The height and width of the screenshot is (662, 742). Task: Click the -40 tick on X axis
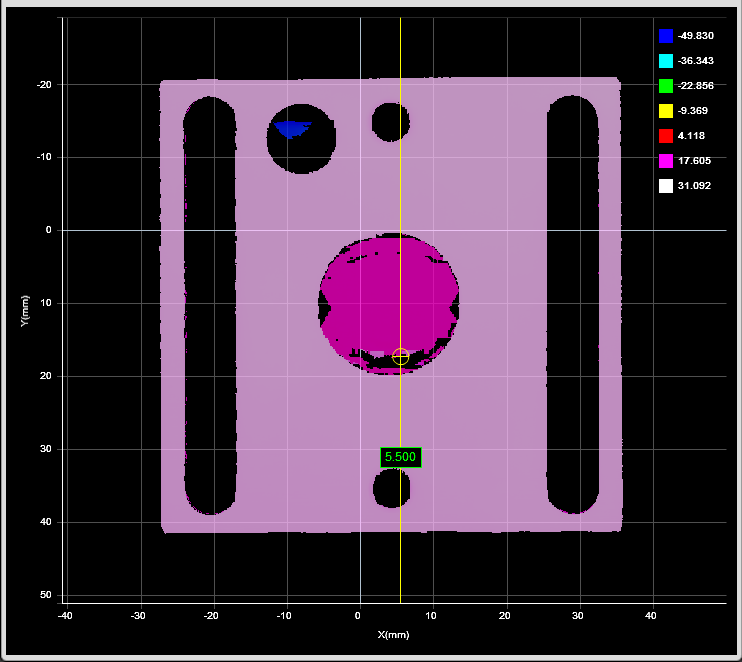tap(65, 616)
